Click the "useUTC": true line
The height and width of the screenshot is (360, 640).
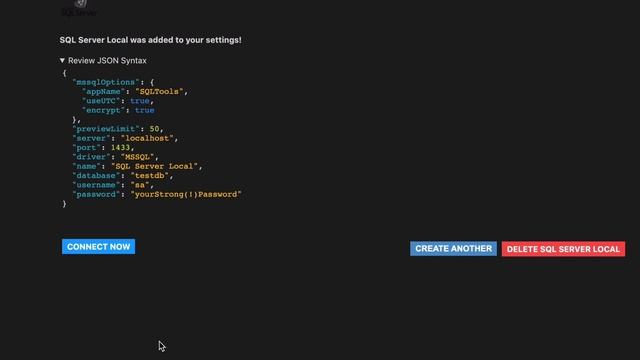(x=118, y=101)
